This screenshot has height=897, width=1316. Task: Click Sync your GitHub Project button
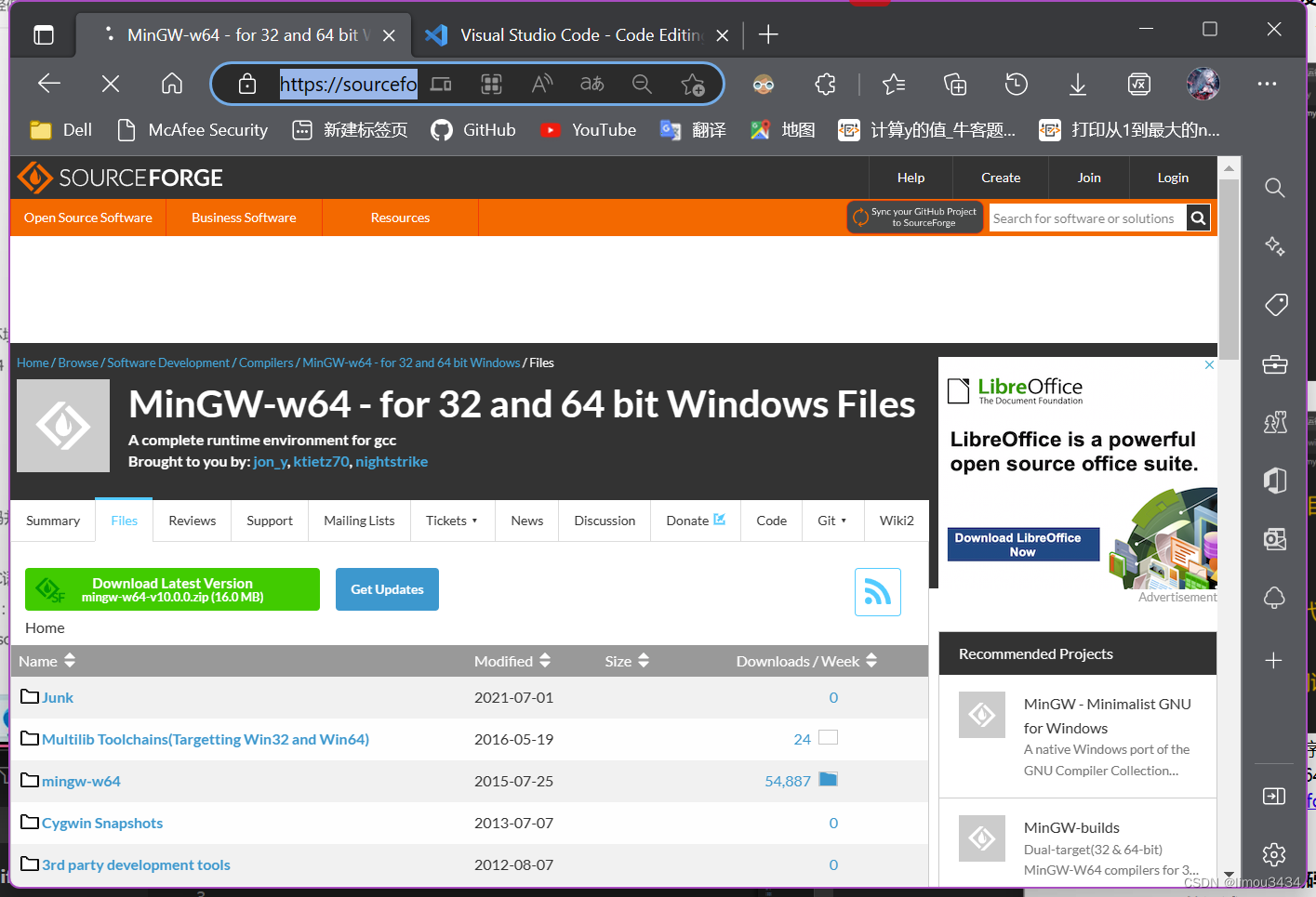click(915, 218)
